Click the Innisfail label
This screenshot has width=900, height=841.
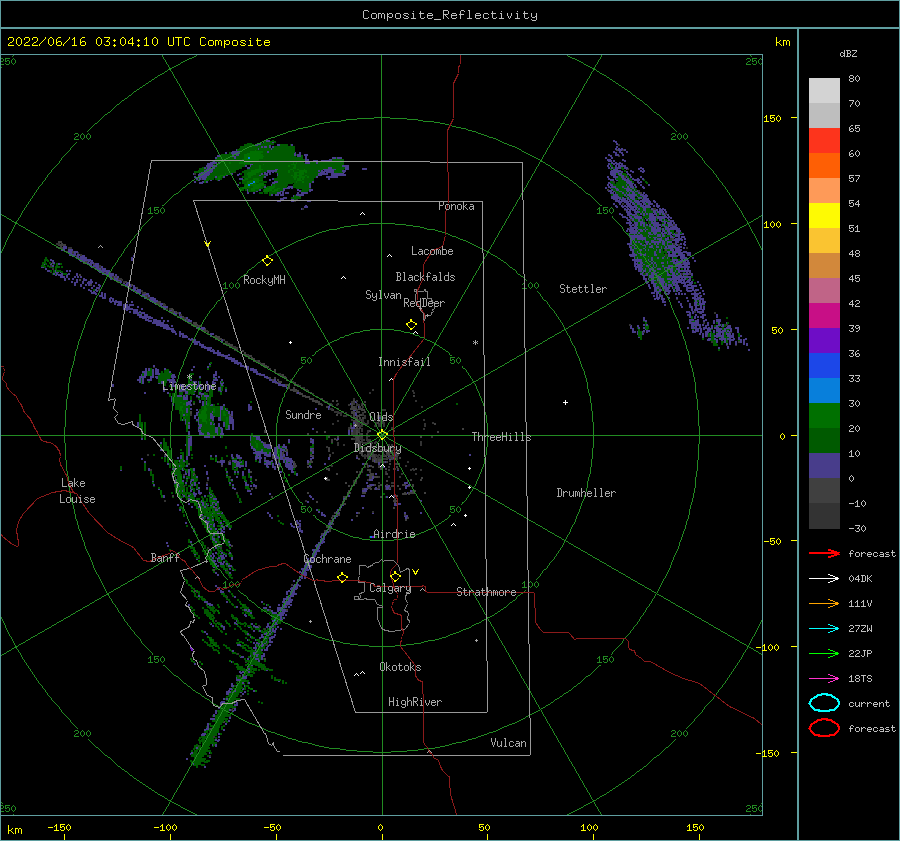pyautogui.click(x=404, y=362)
